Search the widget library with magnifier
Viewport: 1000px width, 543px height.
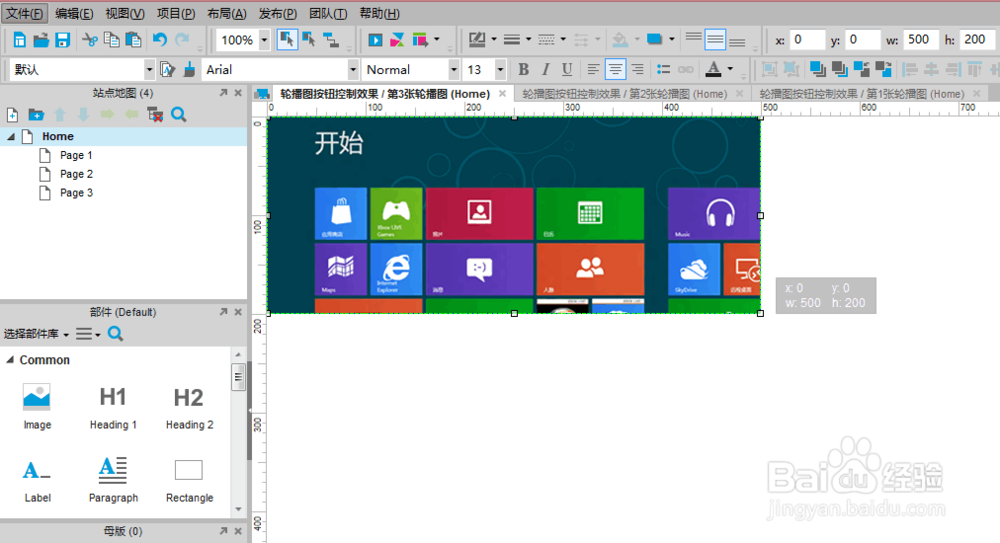[115, 334]
